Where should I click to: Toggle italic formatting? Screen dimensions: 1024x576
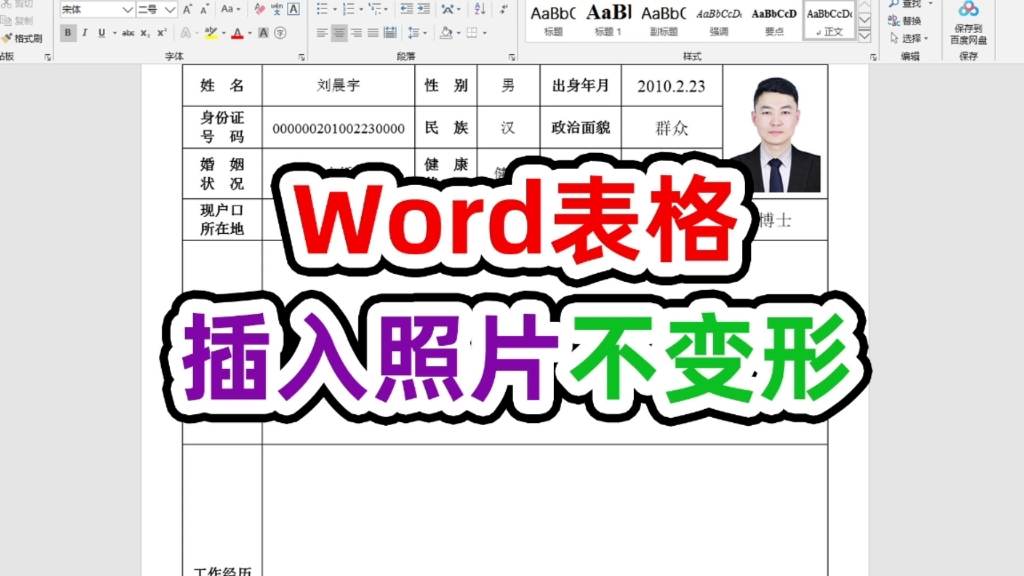click(85, 32)
